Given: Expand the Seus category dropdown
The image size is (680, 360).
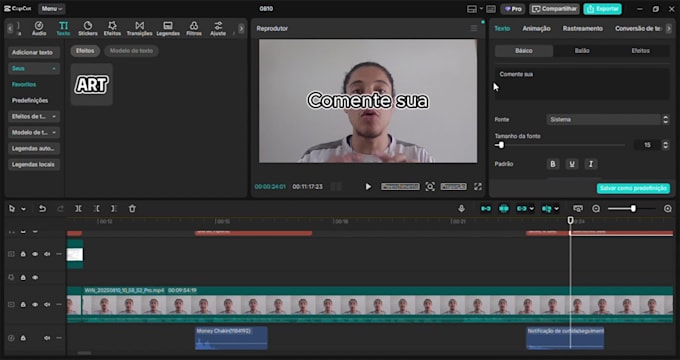Looking at the screenshot, I should tap(33, 69).
